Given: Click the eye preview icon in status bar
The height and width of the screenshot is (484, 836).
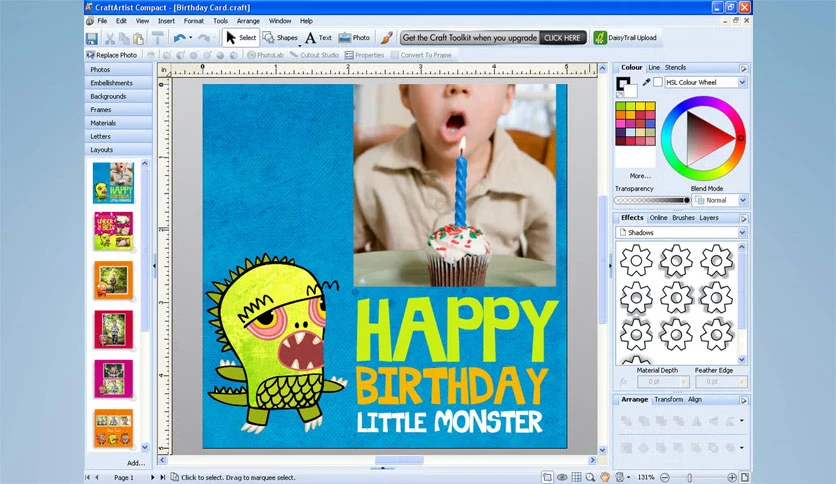Looking at the screenshot, I should click(x=562, y=477).
